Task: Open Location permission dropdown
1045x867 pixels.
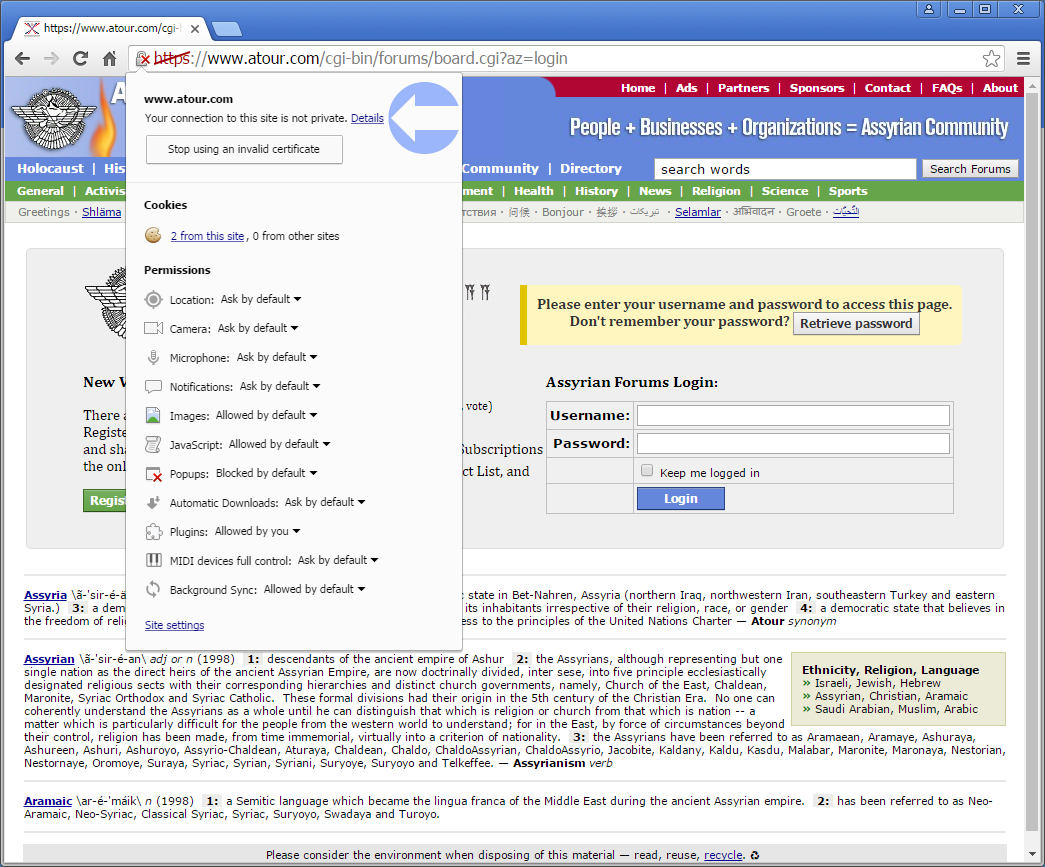Action: 261,299
